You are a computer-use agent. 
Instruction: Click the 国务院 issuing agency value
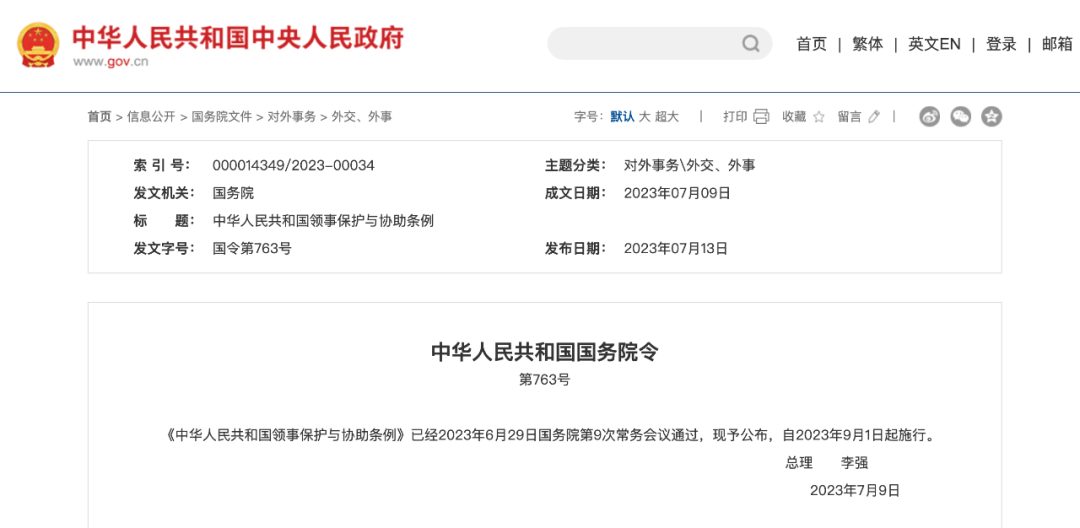pyautogui.click(x=233, y=193)
